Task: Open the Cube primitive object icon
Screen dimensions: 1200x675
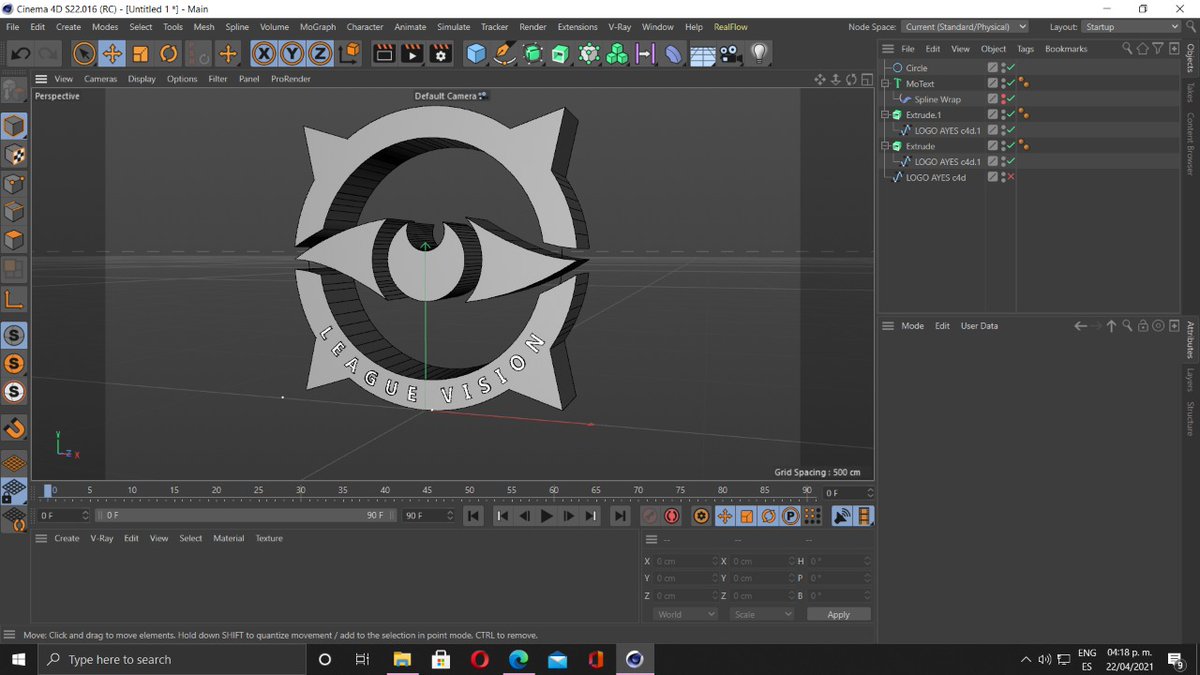Action: [476, 53]
